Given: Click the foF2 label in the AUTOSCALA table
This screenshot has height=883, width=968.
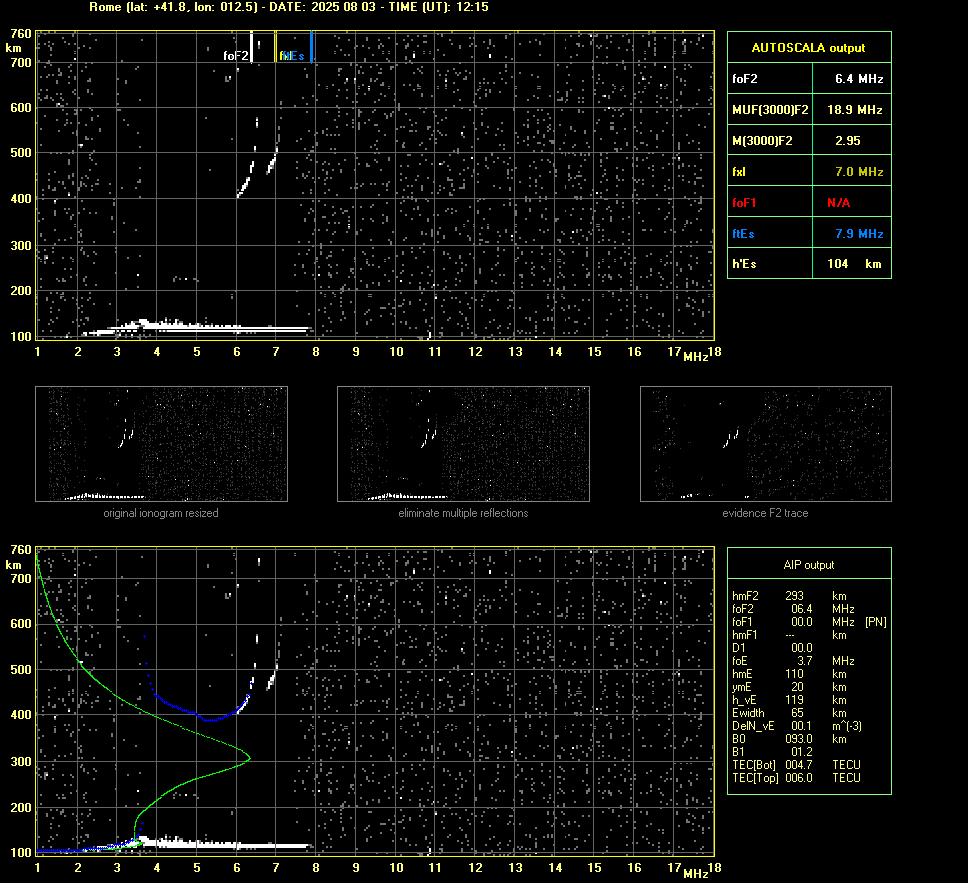Looking at the screenshot, I should (745, 79).
